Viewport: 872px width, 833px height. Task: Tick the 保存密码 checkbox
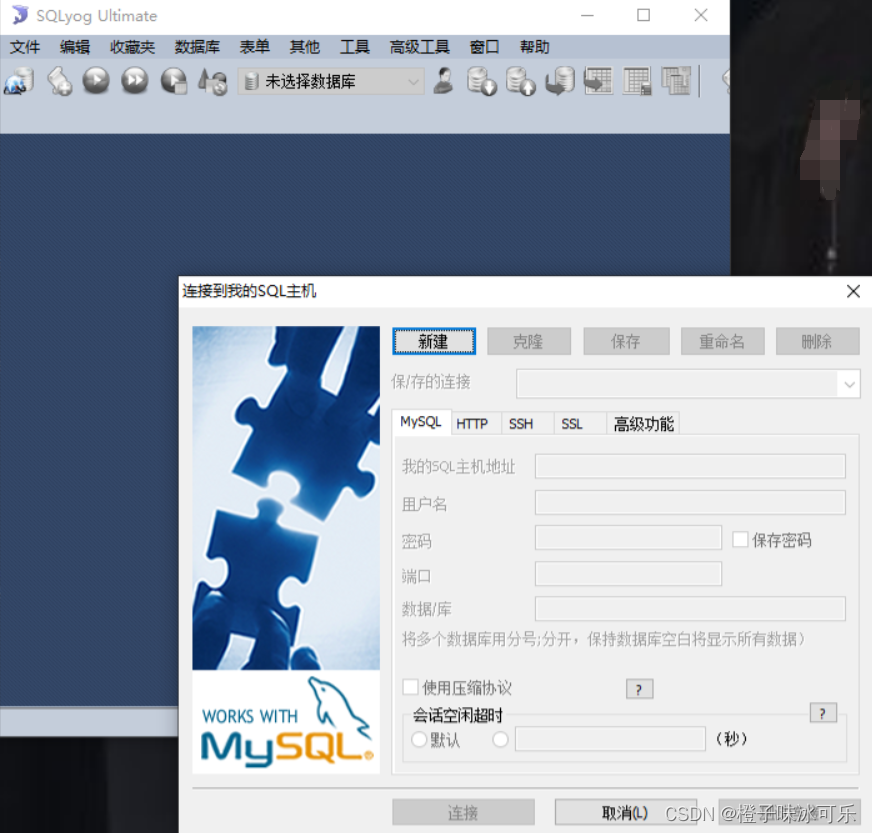pyautogui.click(x=740, y=539)
